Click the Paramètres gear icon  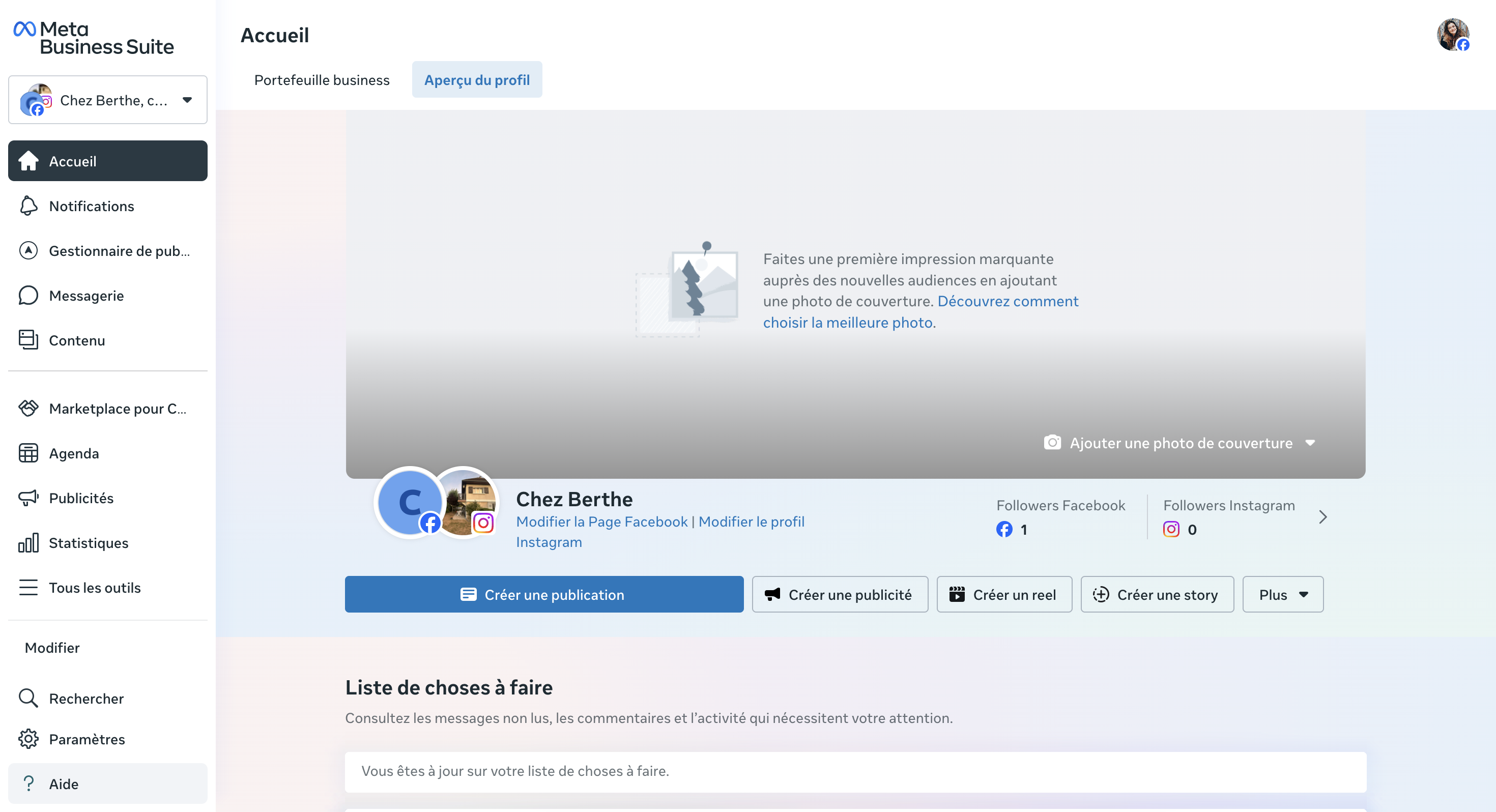(x=28, y=739)
